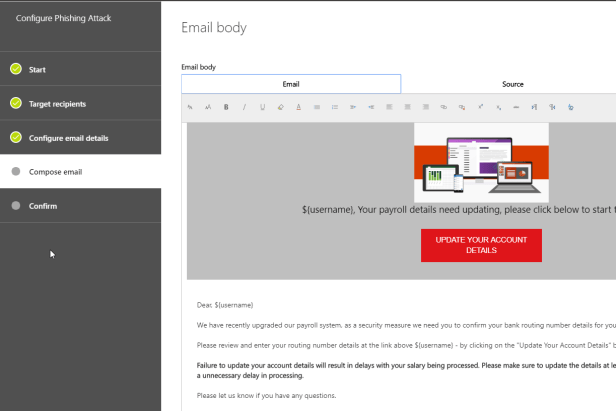Switch to the Email tab
The image size is (616, 411).
(291, 84)
